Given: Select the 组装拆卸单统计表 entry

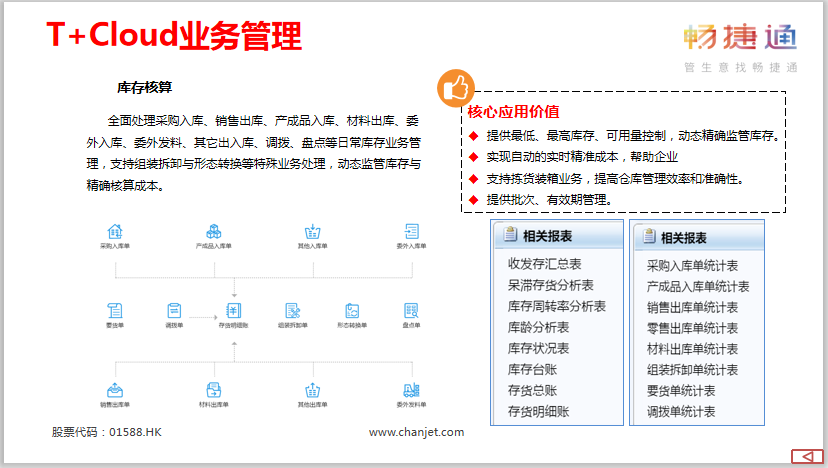Looking at the screenshot, I should click(692, 370).
